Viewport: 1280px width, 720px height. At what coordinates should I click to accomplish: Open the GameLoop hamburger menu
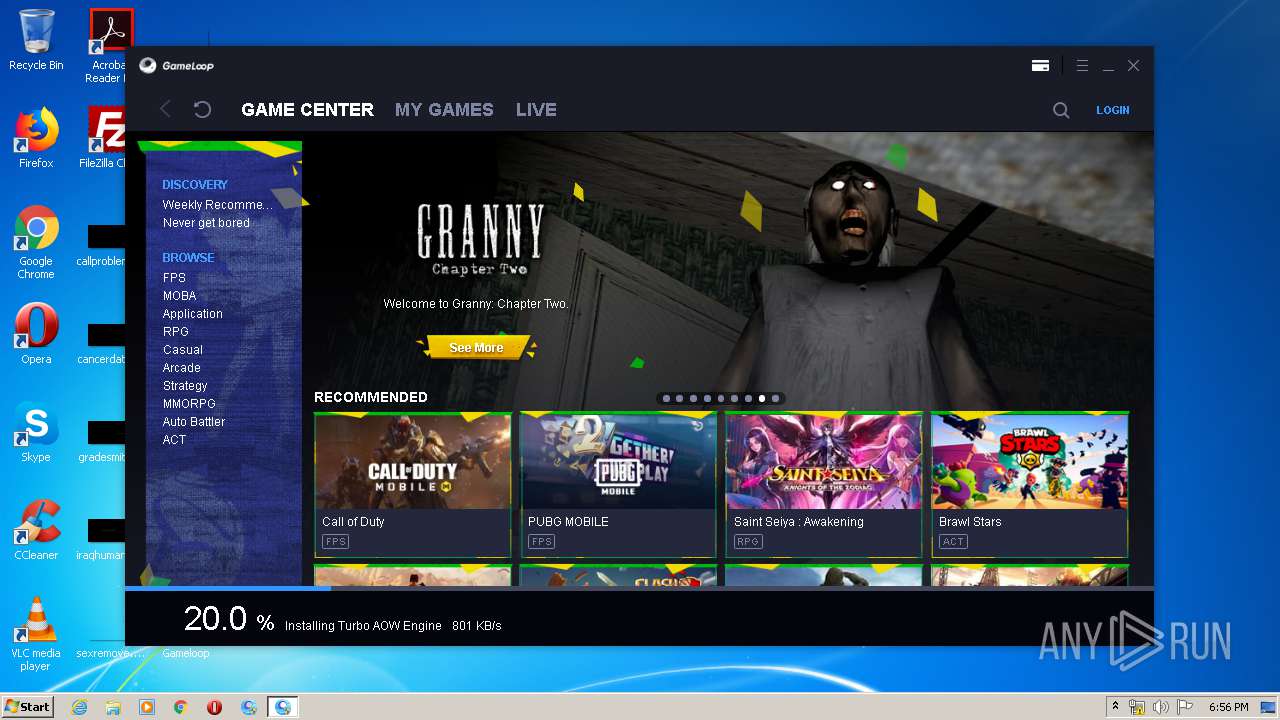(x=1082, y=66)
